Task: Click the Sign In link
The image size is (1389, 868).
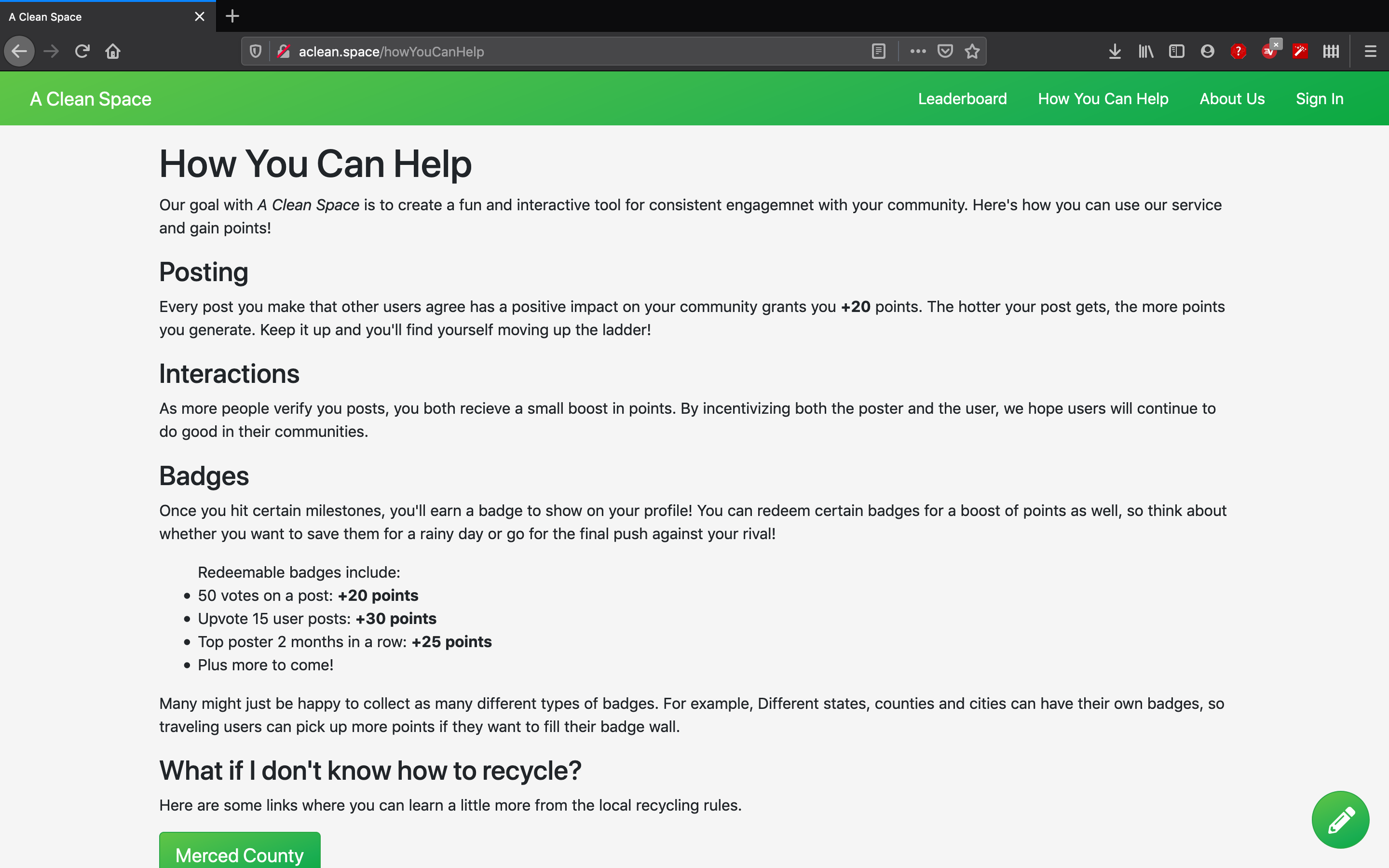Action: 1319,99
